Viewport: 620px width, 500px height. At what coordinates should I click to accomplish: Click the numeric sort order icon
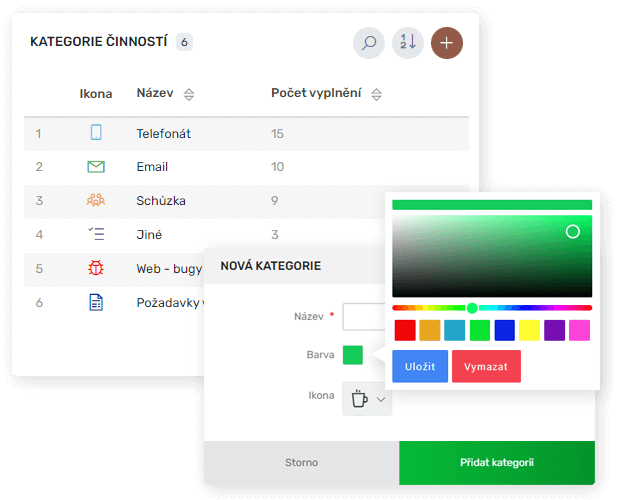(x=408, y=43)
